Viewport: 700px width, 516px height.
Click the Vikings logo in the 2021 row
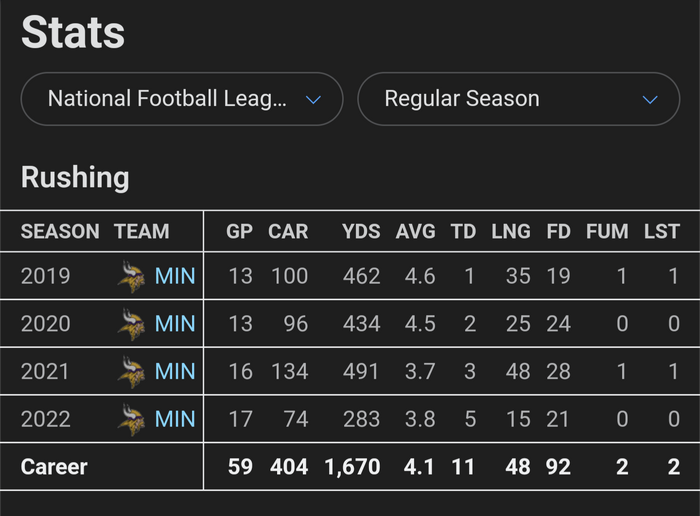pyautogui.click(x=131, y=371)
